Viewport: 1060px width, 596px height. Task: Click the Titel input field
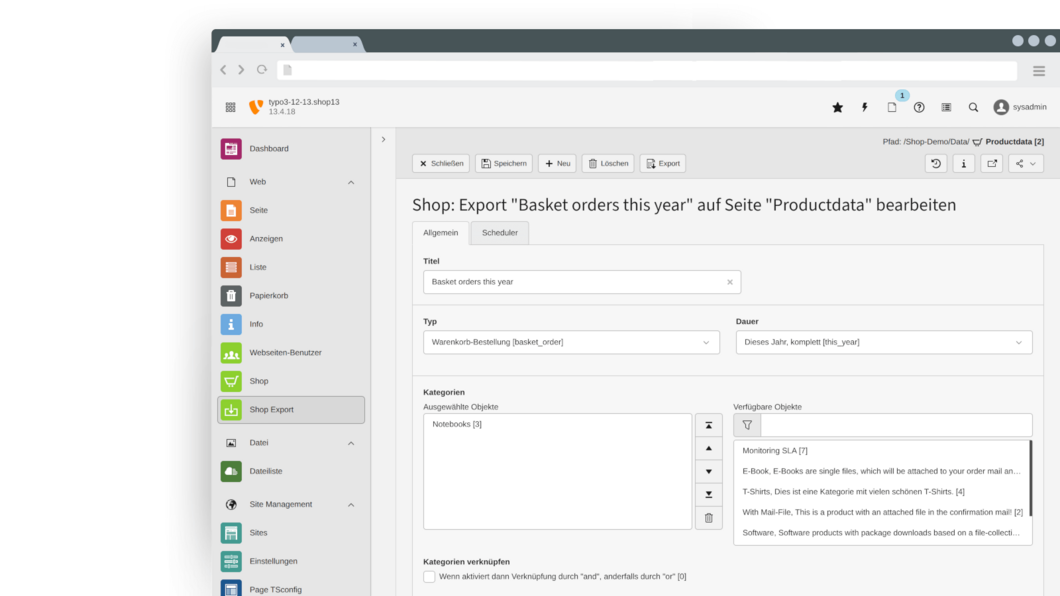[x=575, y=282]
